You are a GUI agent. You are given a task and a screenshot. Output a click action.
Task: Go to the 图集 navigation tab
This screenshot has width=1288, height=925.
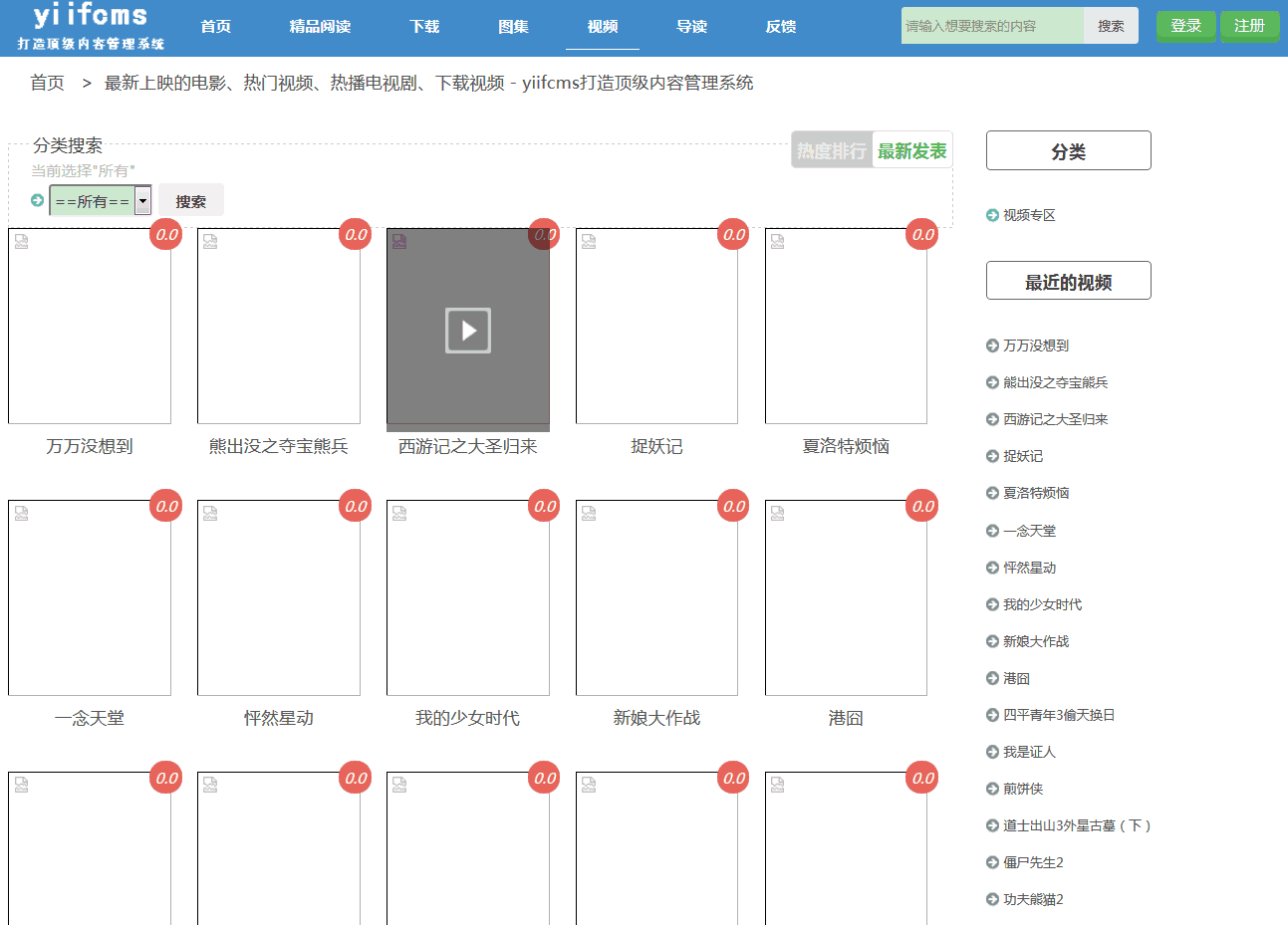coord(513,27)
